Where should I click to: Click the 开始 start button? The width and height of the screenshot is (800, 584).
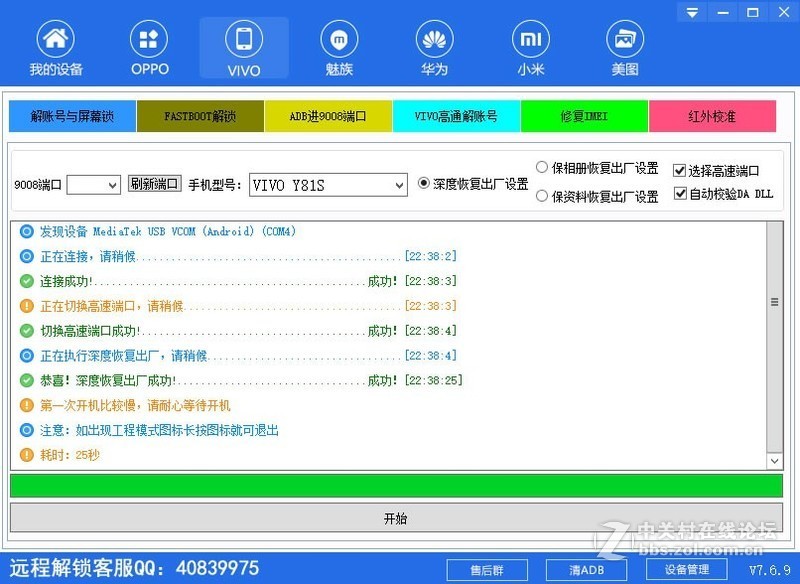point(398,518)
